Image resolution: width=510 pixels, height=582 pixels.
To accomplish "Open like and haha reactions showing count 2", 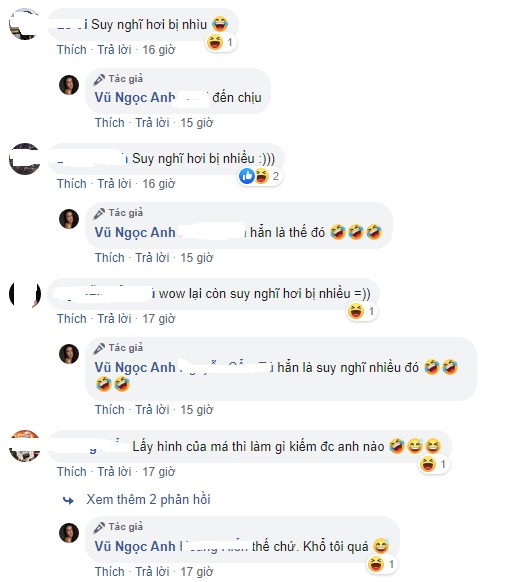I will point(259,176).
